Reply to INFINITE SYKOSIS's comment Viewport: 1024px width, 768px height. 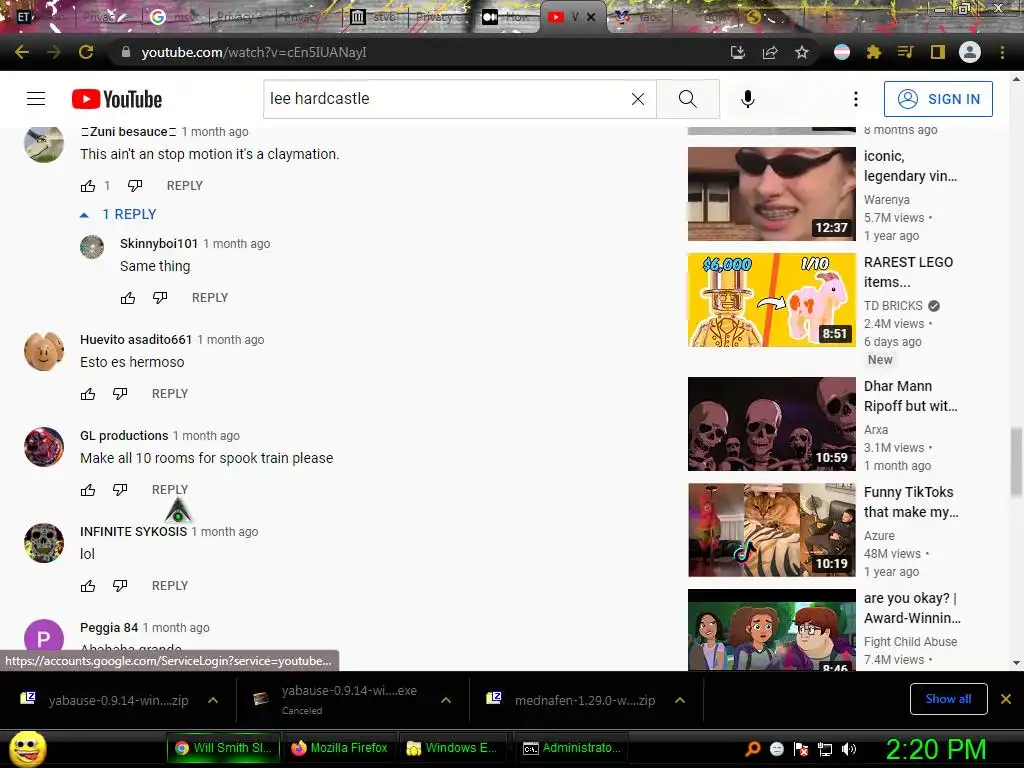point(170,586)
